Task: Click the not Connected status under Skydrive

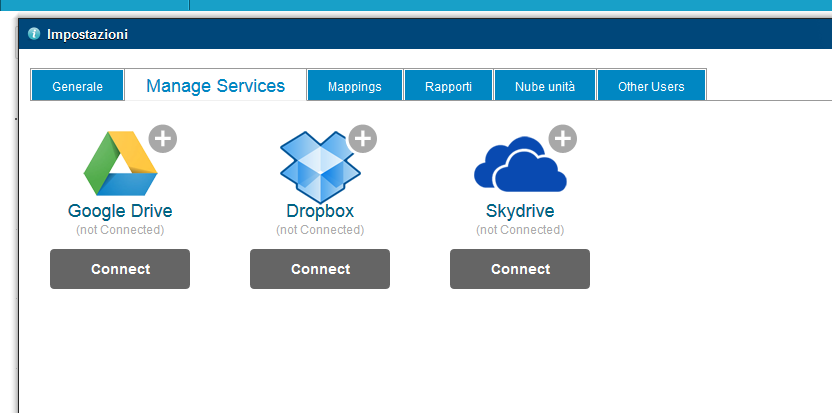Action: click(x=520, y=230)
